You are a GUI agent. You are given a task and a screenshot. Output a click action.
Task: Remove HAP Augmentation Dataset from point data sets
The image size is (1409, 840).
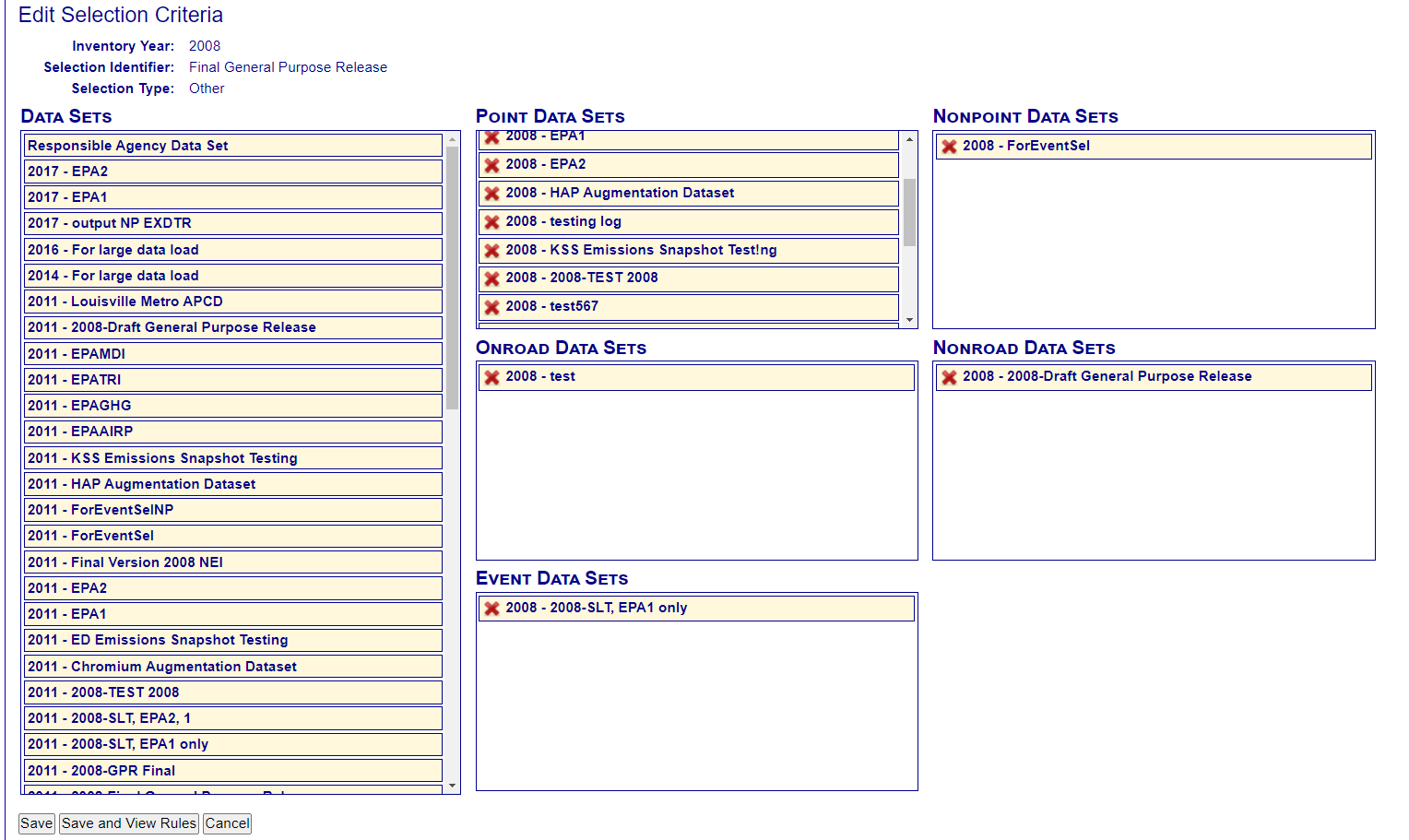(492, 194)
